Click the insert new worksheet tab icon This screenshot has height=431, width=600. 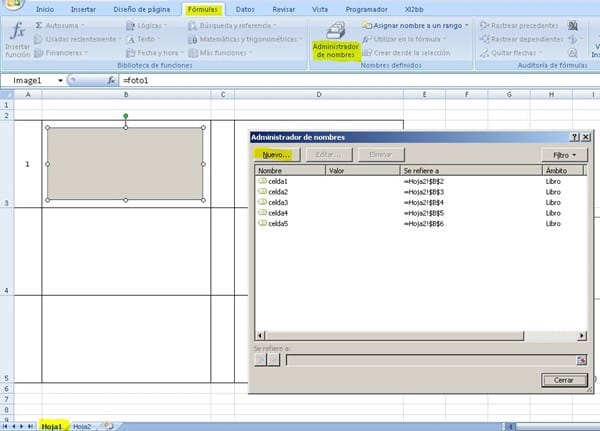(107, 426)
